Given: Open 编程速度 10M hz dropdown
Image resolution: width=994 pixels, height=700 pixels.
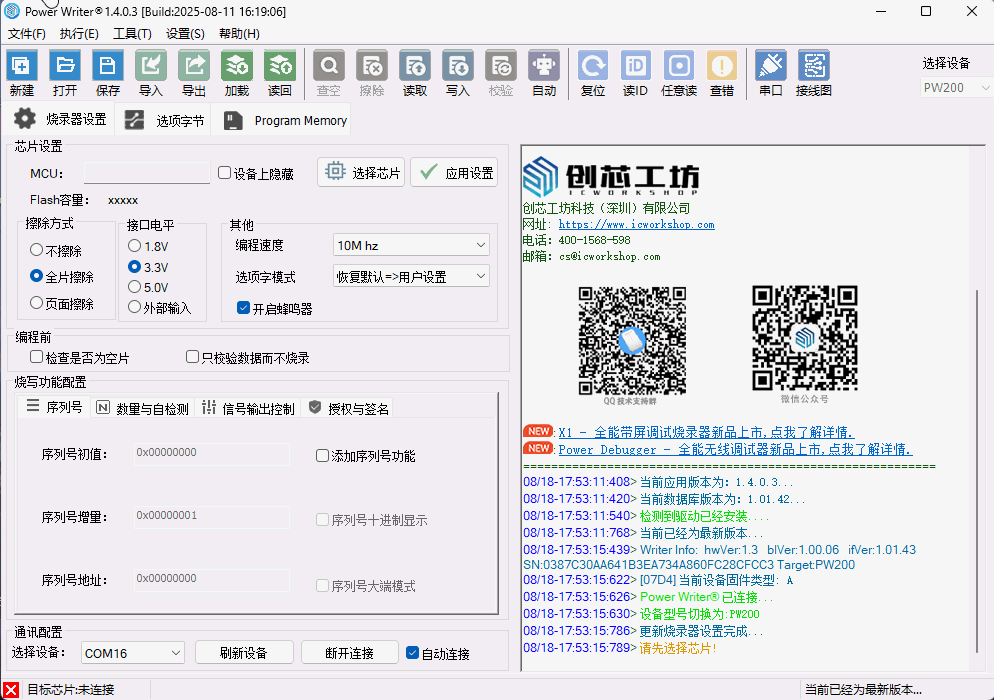Looking at the screenshot, I should (x=411, y=245).
